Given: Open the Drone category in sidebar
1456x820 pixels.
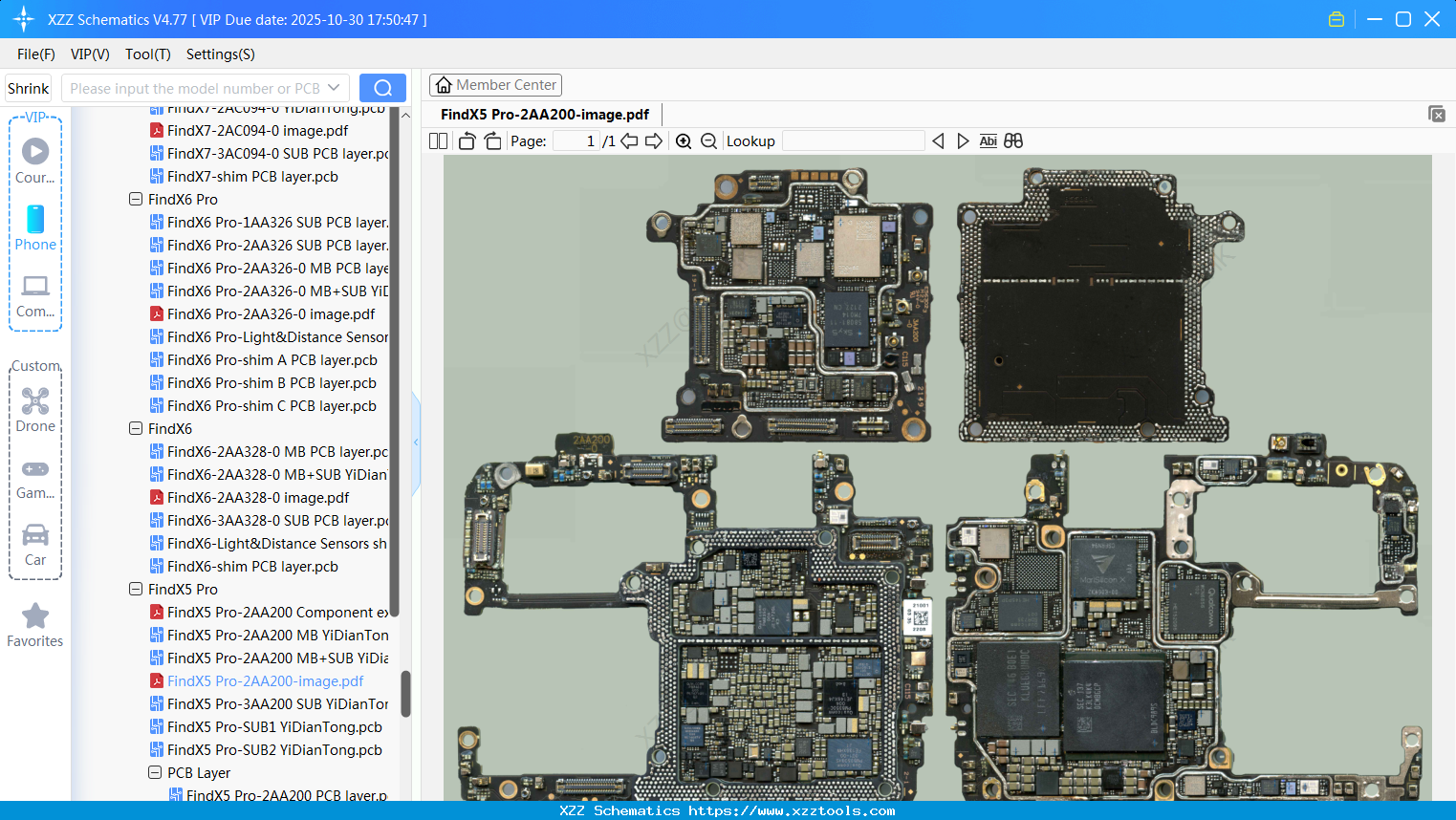Looking at the screenshot, I should [35, 410].
